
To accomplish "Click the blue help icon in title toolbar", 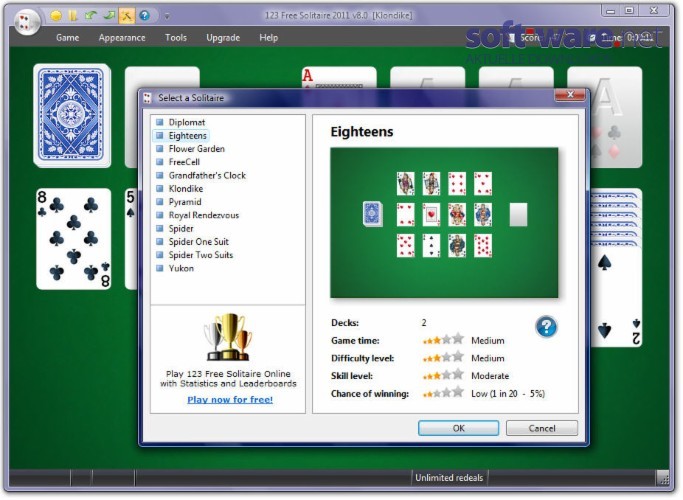I will tap(144, 16).
